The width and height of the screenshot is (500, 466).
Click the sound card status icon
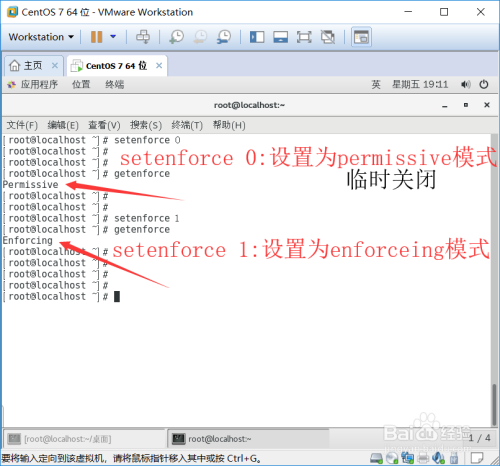438,458
